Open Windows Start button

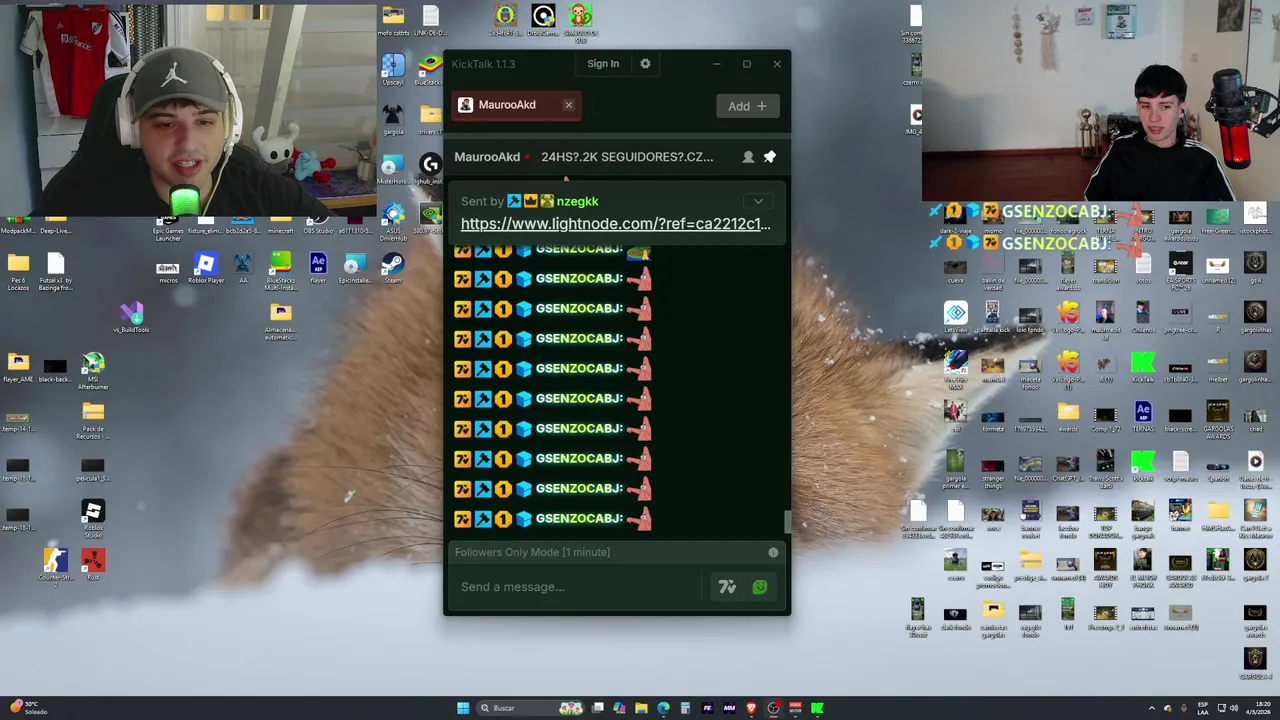point(463,708)
